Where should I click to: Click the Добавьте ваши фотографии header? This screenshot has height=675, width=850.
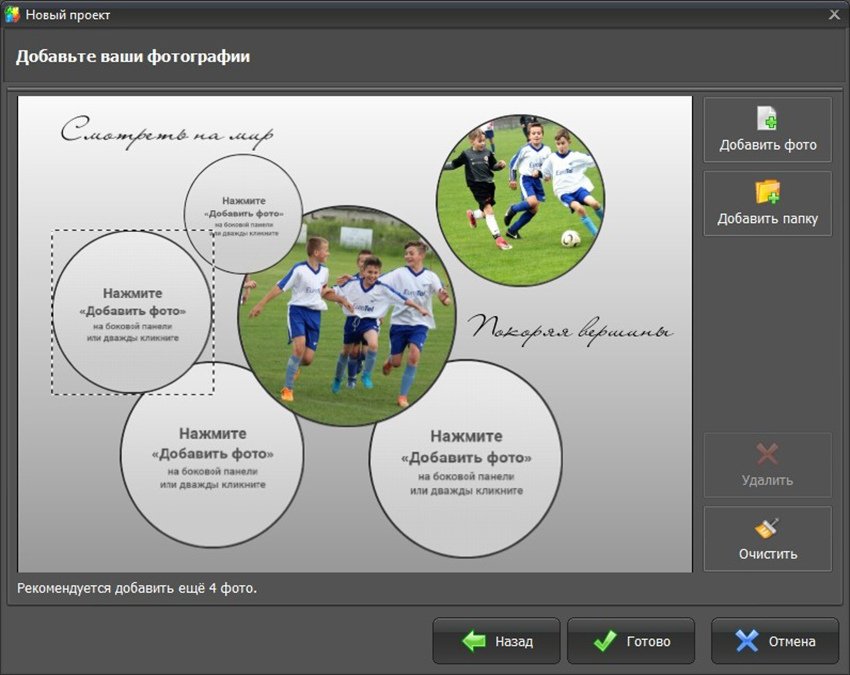tap(133, 57)
